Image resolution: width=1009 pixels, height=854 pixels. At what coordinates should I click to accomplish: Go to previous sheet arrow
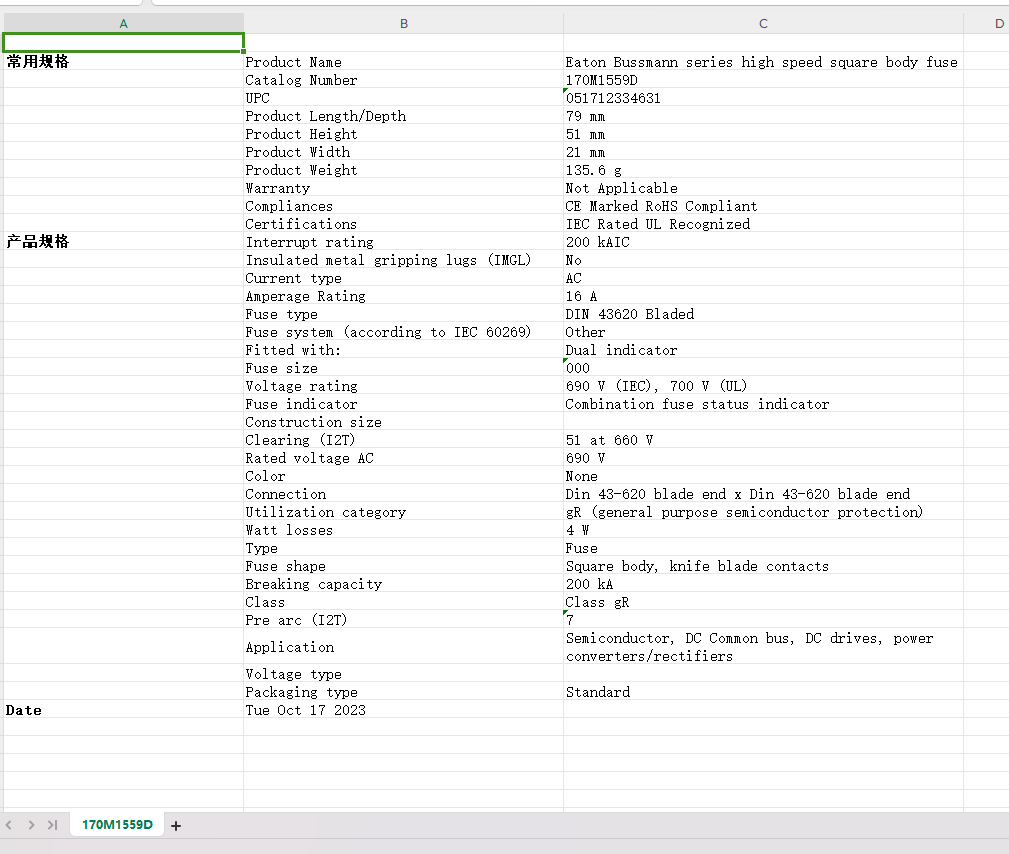9,825
